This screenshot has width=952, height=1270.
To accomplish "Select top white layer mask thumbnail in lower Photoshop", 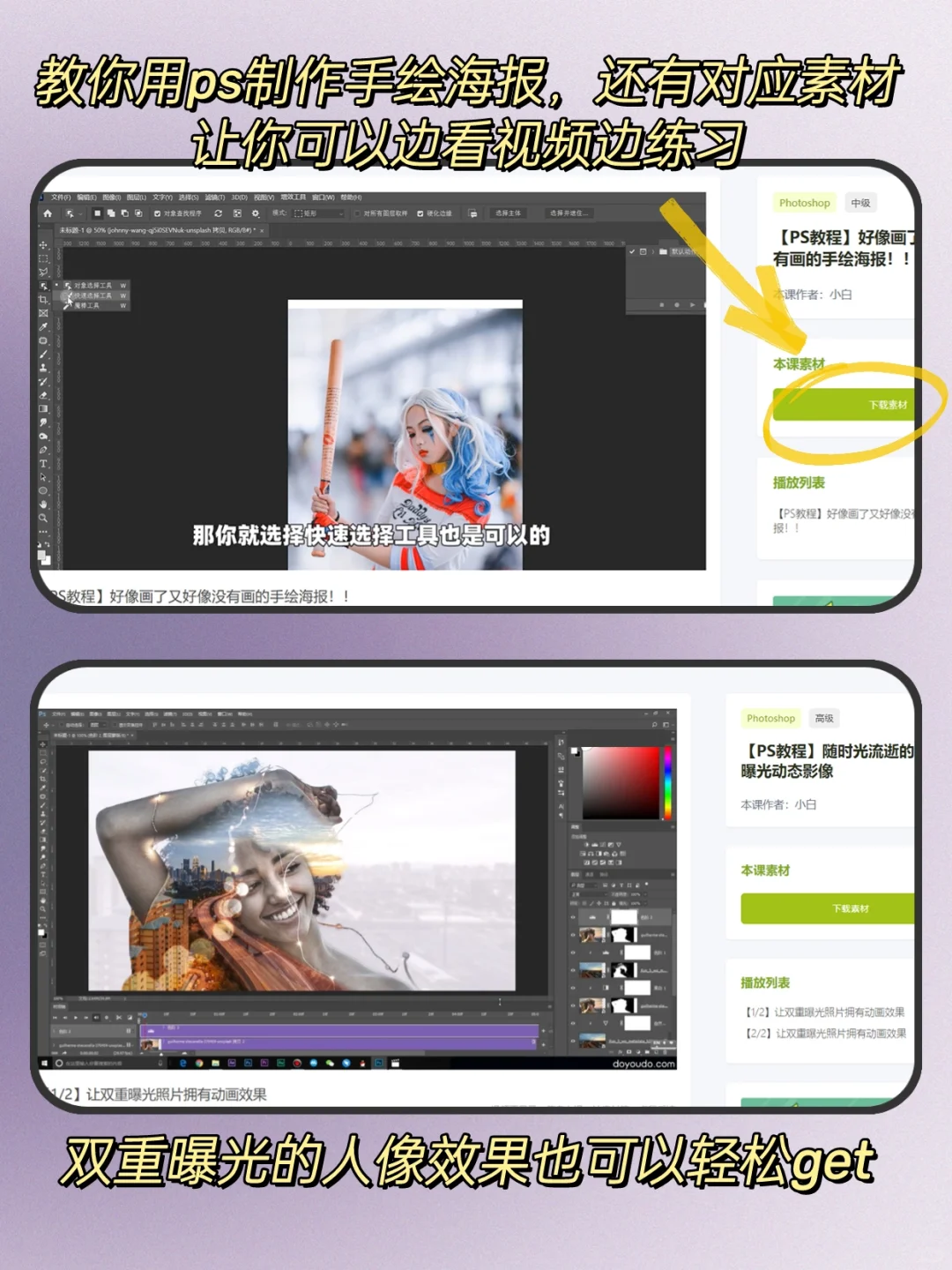I will [x=624, y=917].
